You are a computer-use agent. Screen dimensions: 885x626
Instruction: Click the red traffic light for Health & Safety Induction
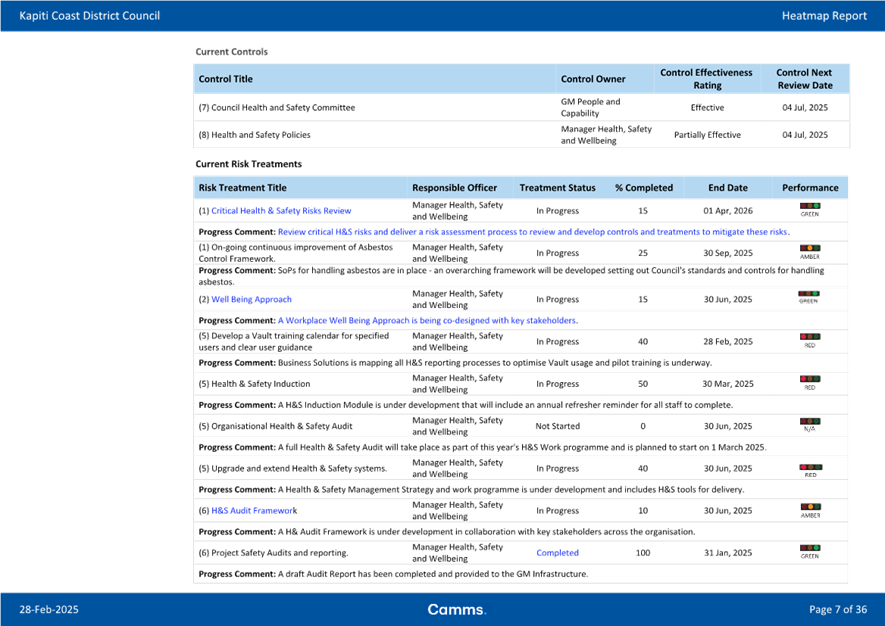click(809, 379)
